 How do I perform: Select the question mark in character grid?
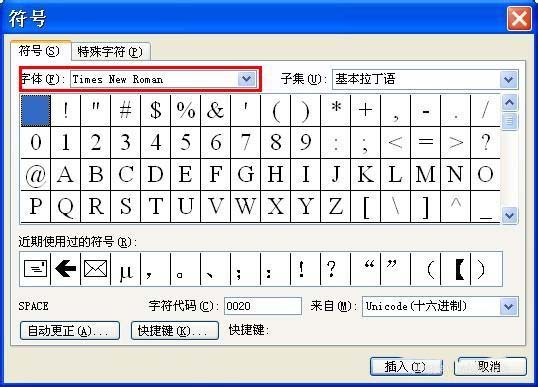[x=486, y=142]
